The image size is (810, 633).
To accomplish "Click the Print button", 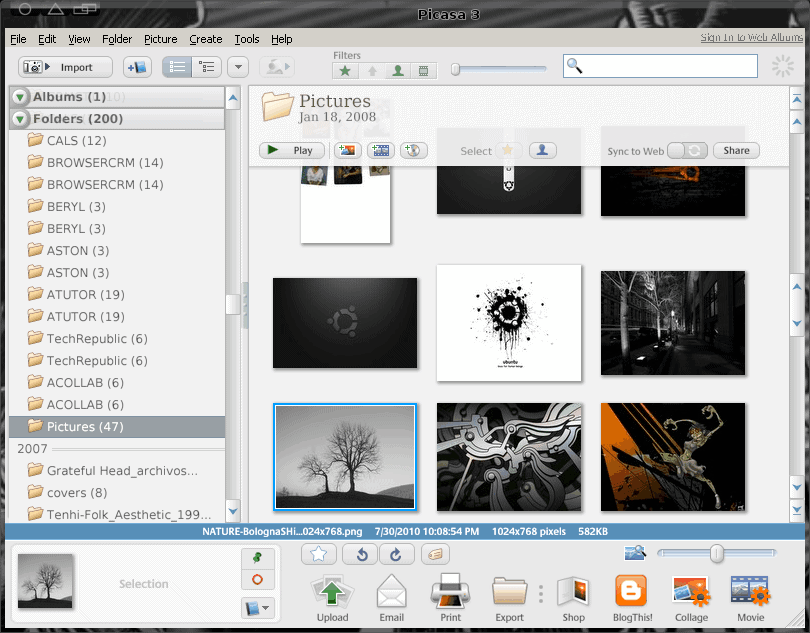I will point(450,598).
